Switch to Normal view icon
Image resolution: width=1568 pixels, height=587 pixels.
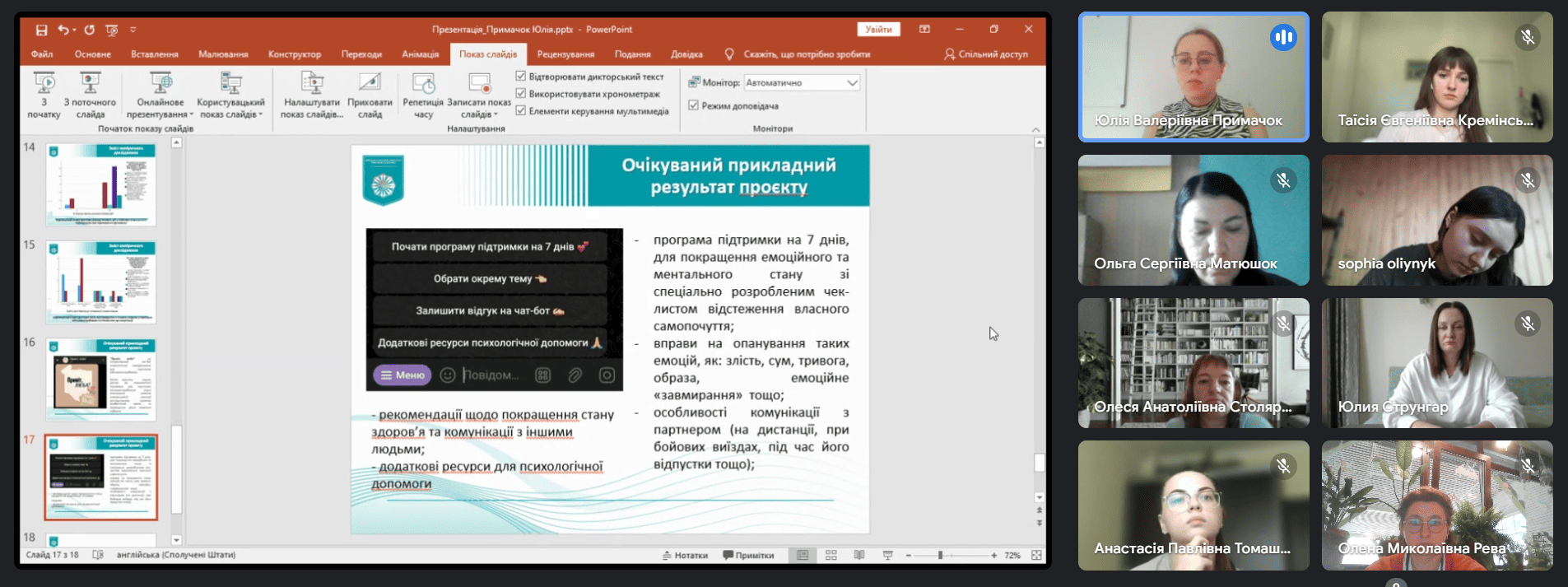pyautogui.click(x=803, y=555)
